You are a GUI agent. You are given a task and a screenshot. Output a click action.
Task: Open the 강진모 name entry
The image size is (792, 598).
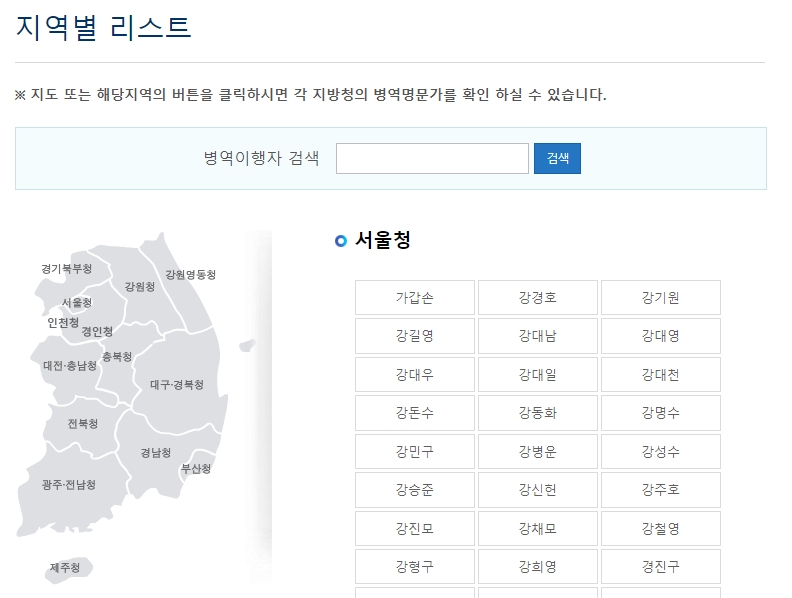tap(415, 529)
